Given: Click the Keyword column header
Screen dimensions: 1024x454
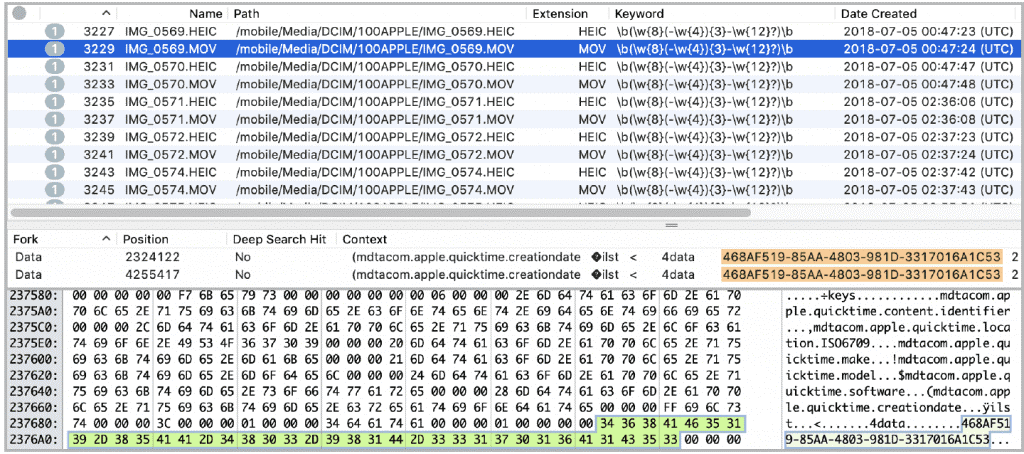Looking at the screenshot, I should pos(638,14).
